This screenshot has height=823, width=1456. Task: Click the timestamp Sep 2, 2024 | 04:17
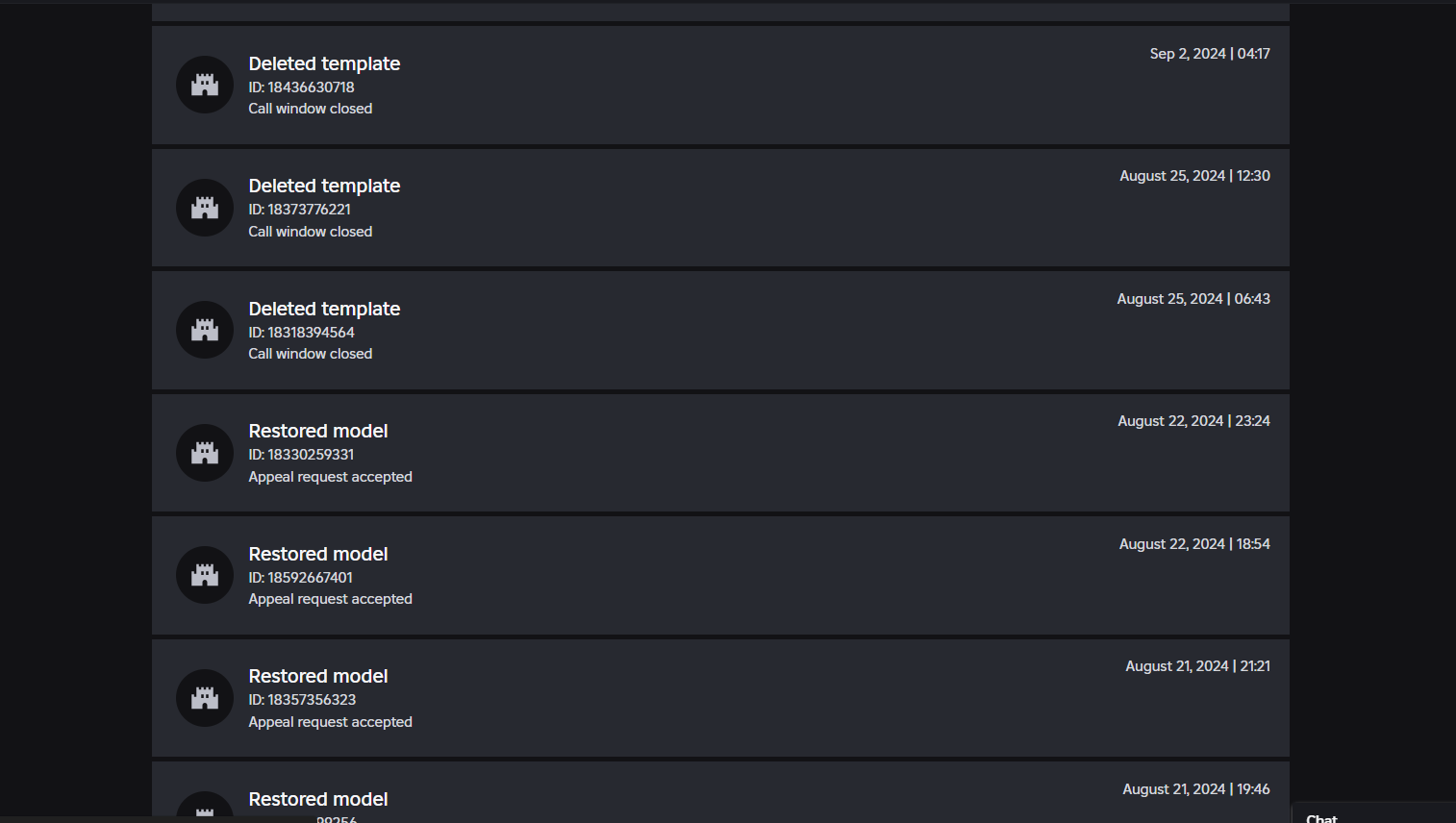1210,54
